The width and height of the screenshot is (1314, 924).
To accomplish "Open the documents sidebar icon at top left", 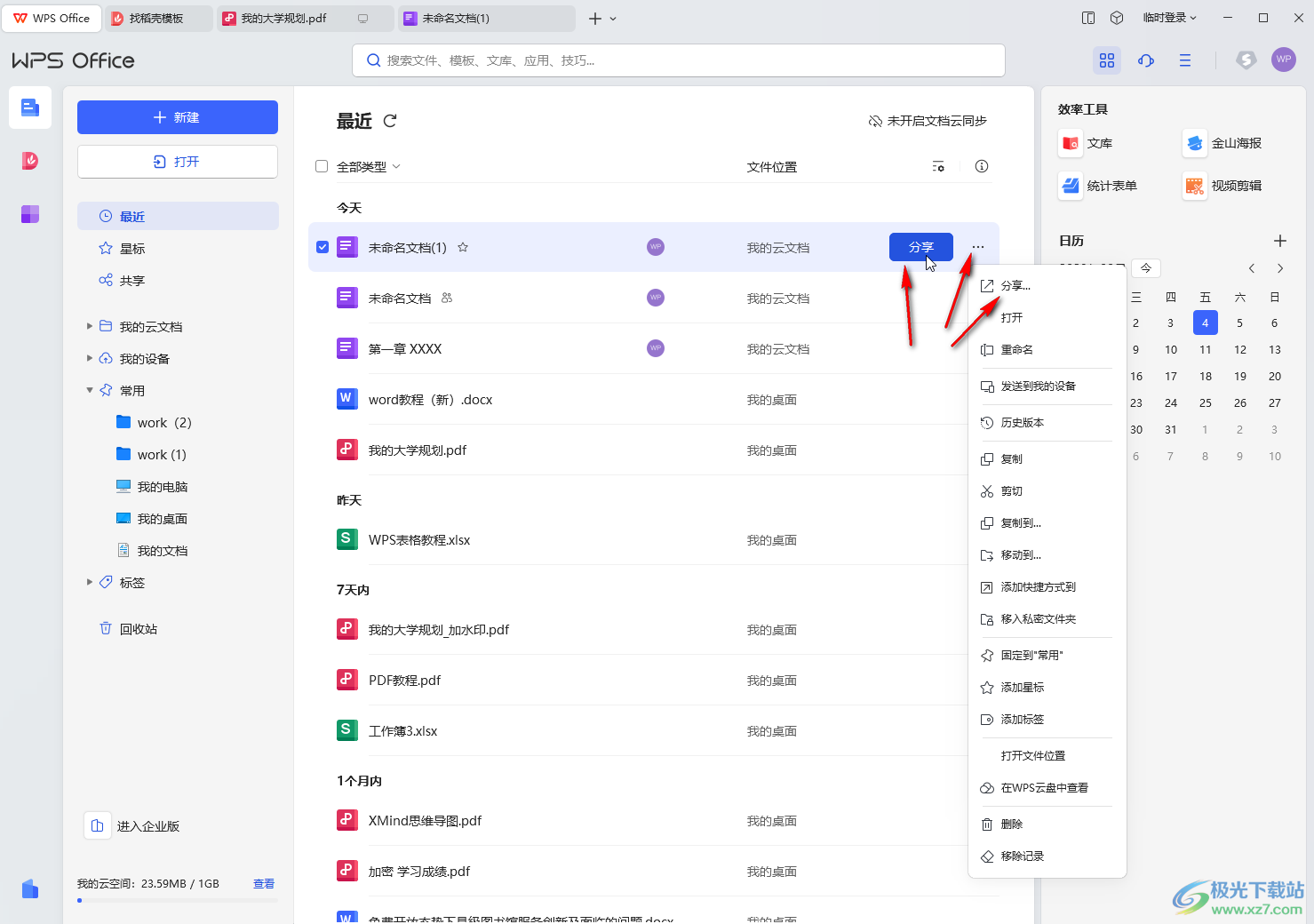I will [x=30, y=108].
